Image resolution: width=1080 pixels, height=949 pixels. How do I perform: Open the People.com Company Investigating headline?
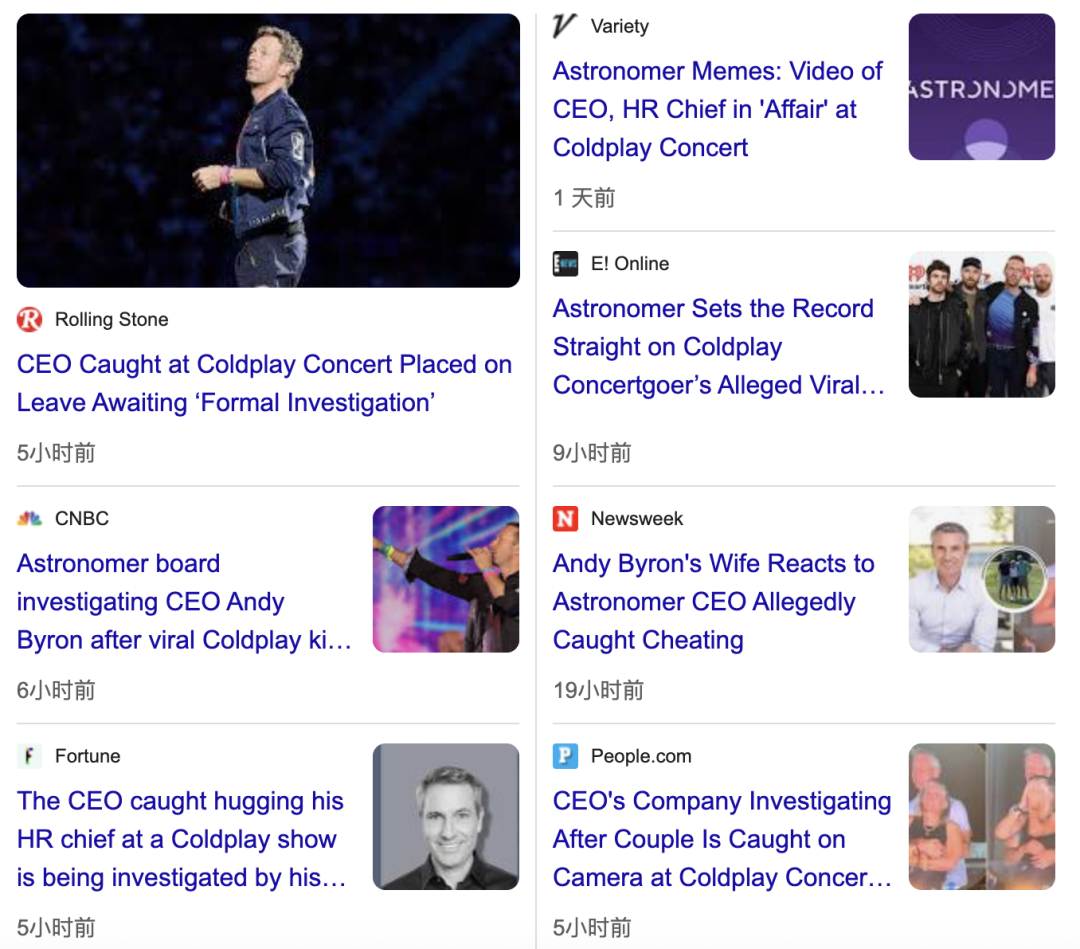[x=721, y=839]
